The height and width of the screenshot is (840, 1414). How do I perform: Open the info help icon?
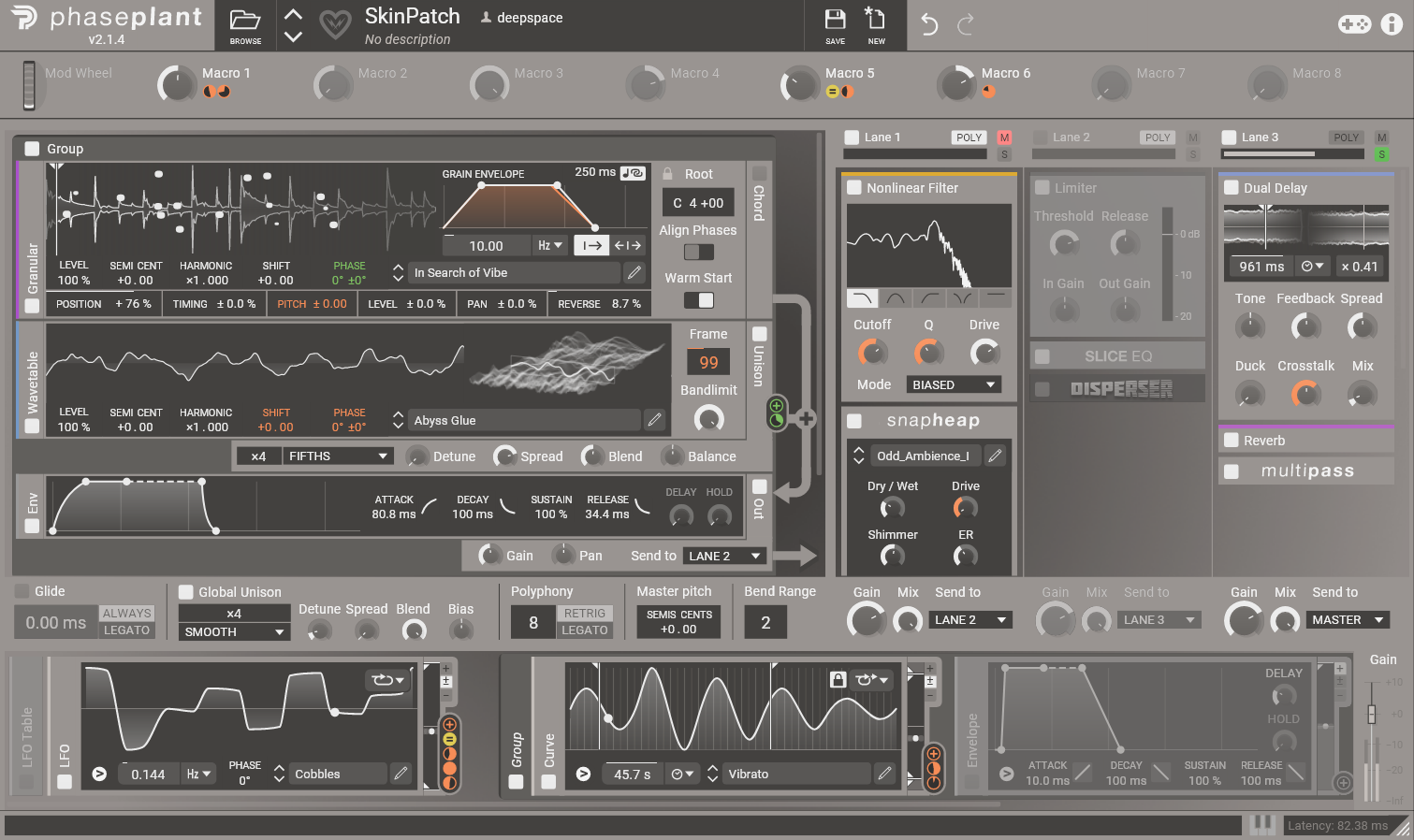(x=1392, y=23)
